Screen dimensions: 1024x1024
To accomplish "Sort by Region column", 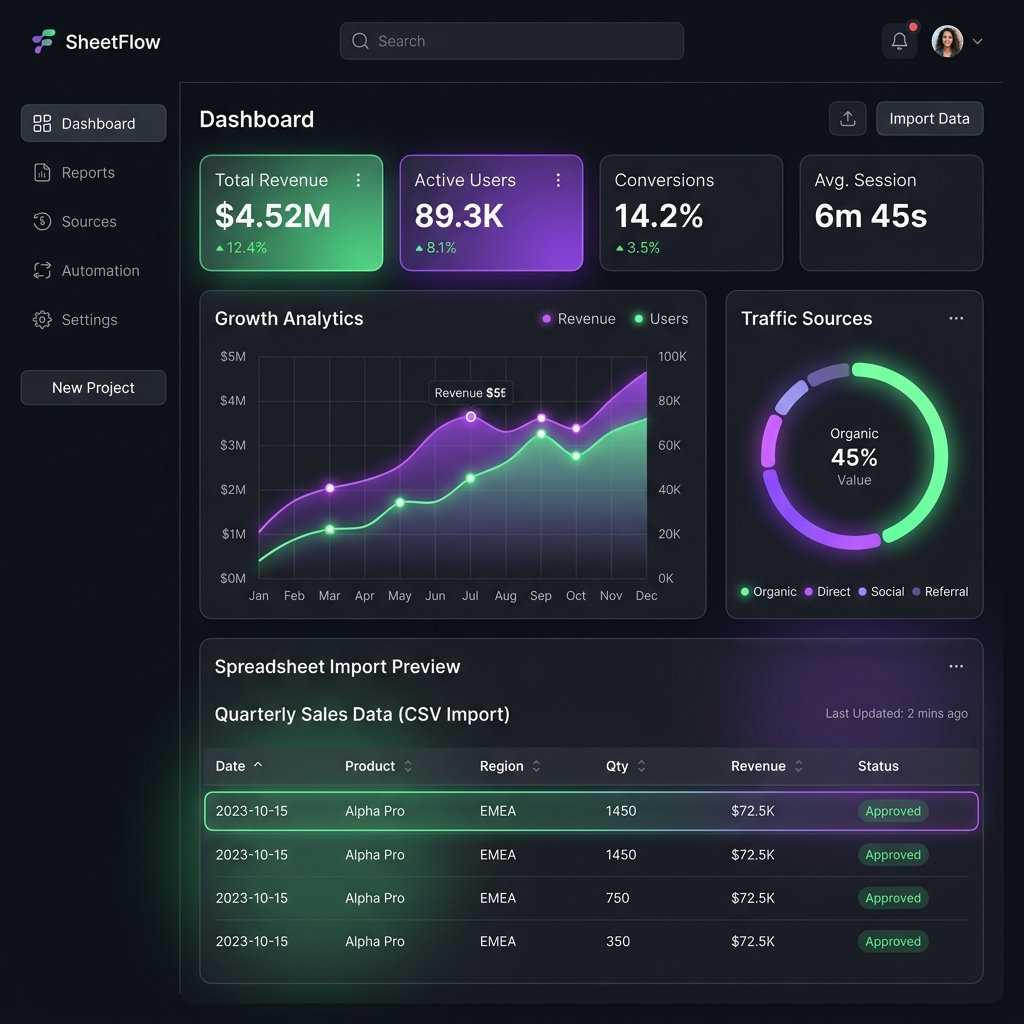I will point(509,766).
